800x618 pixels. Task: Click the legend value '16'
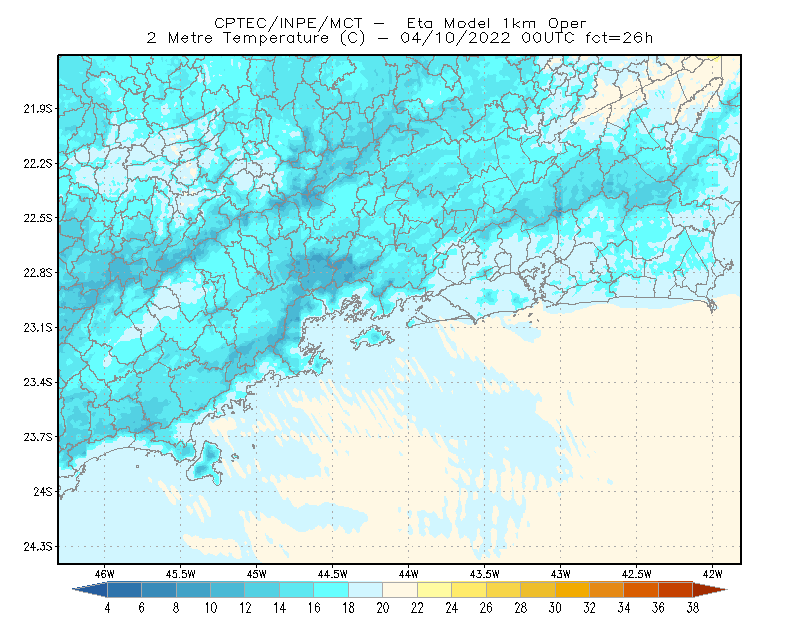tap(314, 608)
